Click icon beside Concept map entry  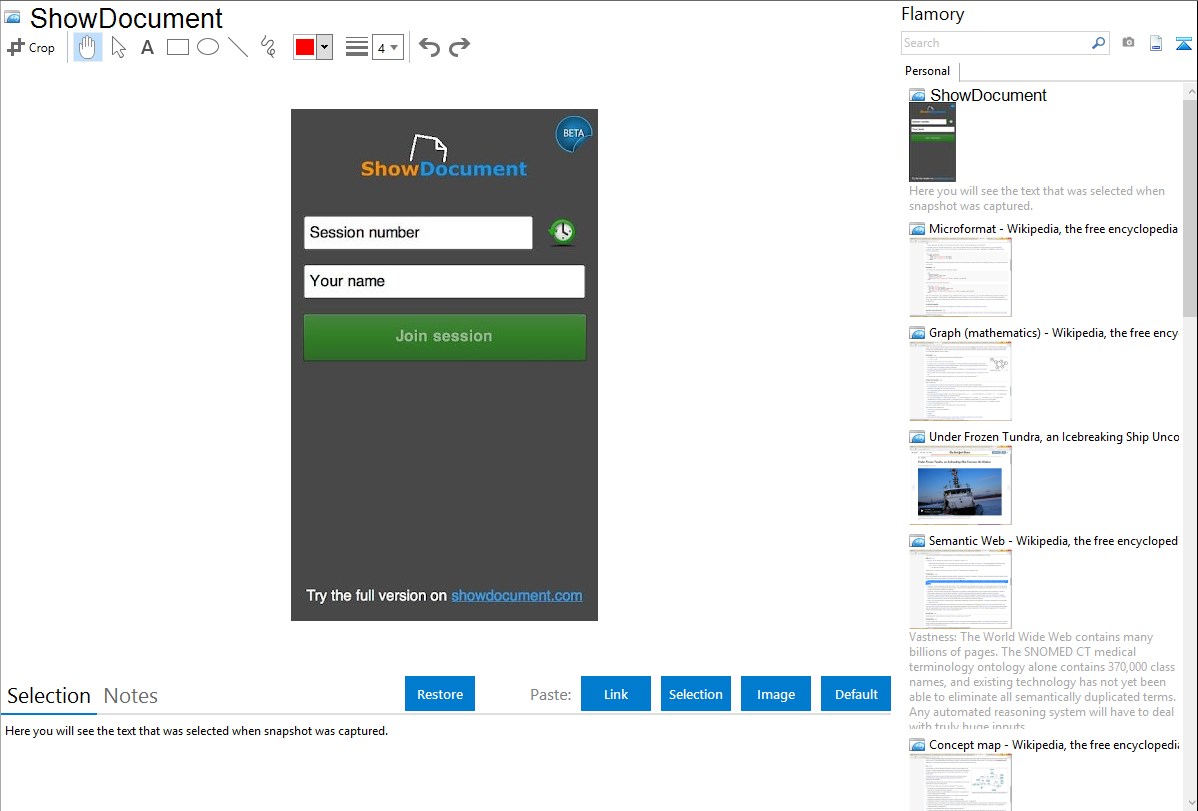918,745
